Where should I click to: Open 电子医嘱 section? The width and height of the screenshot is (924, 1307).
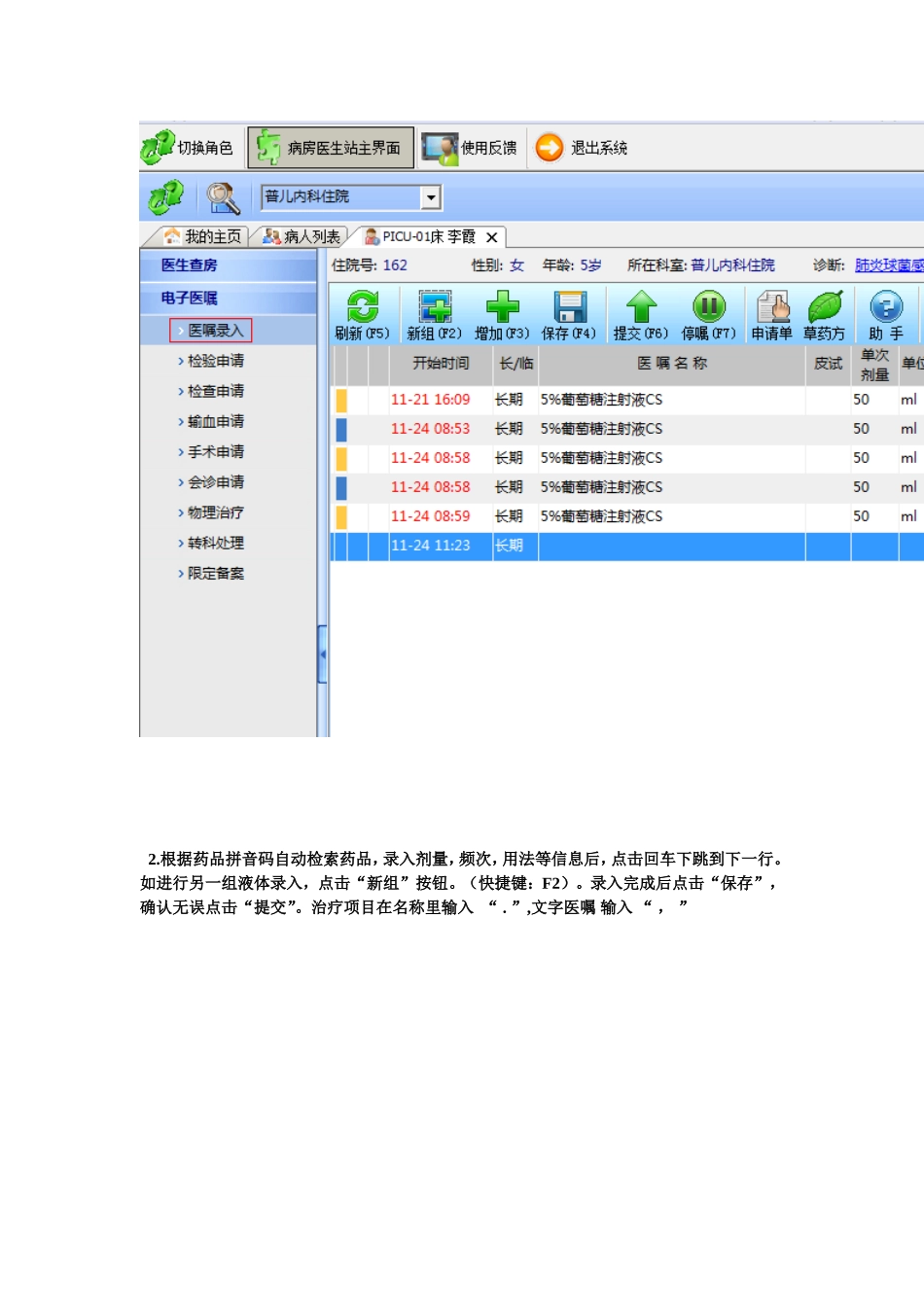click(x=229, y=298)
